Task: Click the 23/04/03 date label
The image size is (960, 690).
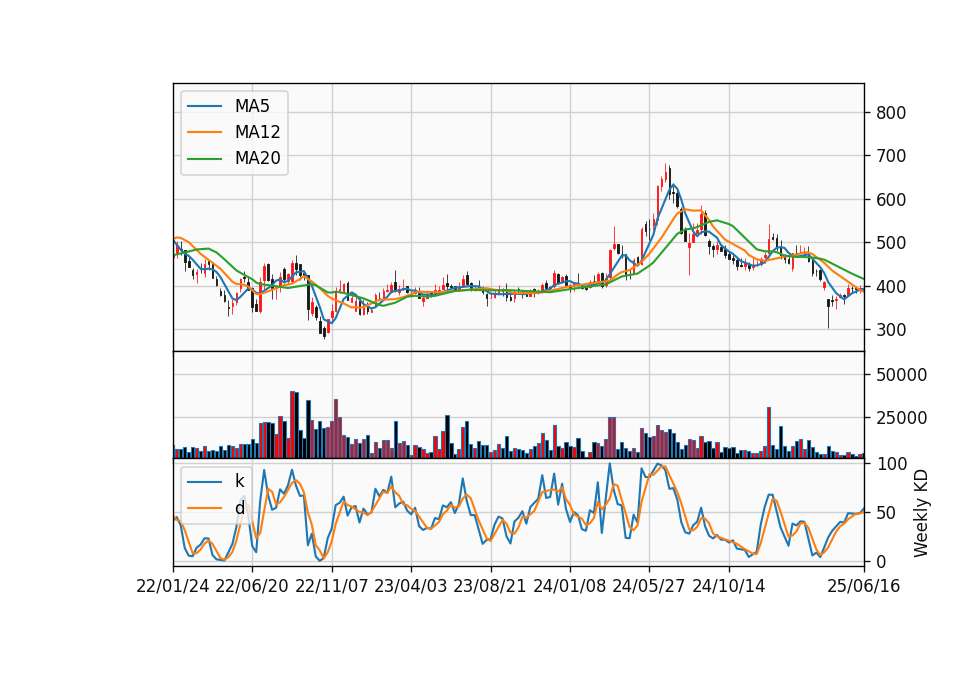Action: (411, 587)
